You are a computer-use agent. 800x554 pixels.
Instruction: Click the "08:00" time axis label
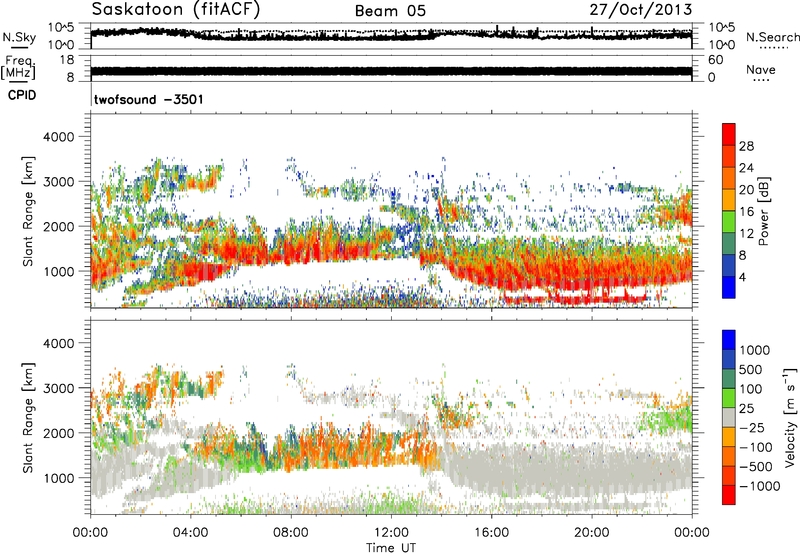[x=291, y=533]
